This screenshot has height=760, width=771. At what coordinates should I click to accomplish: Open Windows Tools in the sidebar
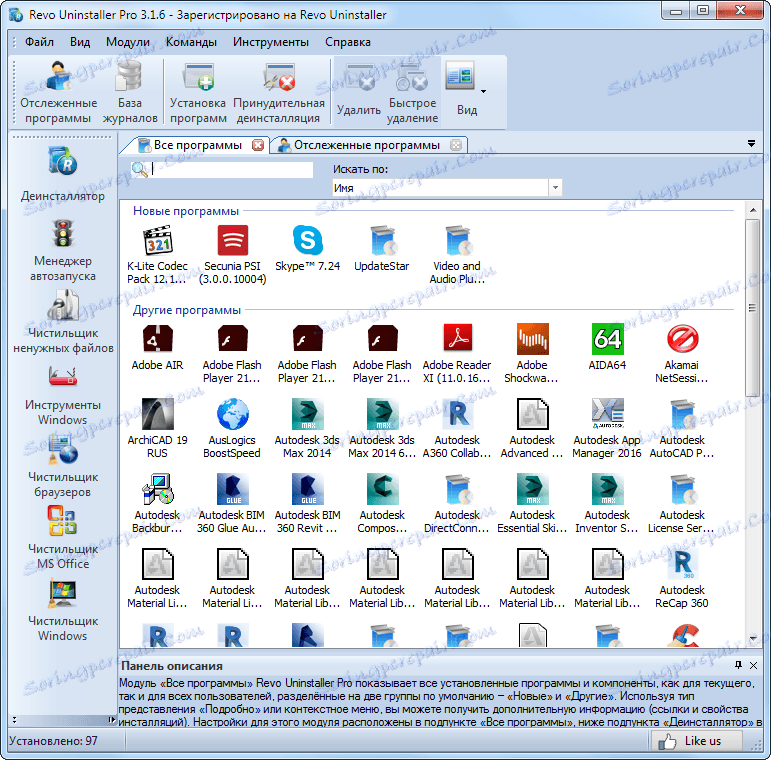pyautogui.click(x=63, y=395)
